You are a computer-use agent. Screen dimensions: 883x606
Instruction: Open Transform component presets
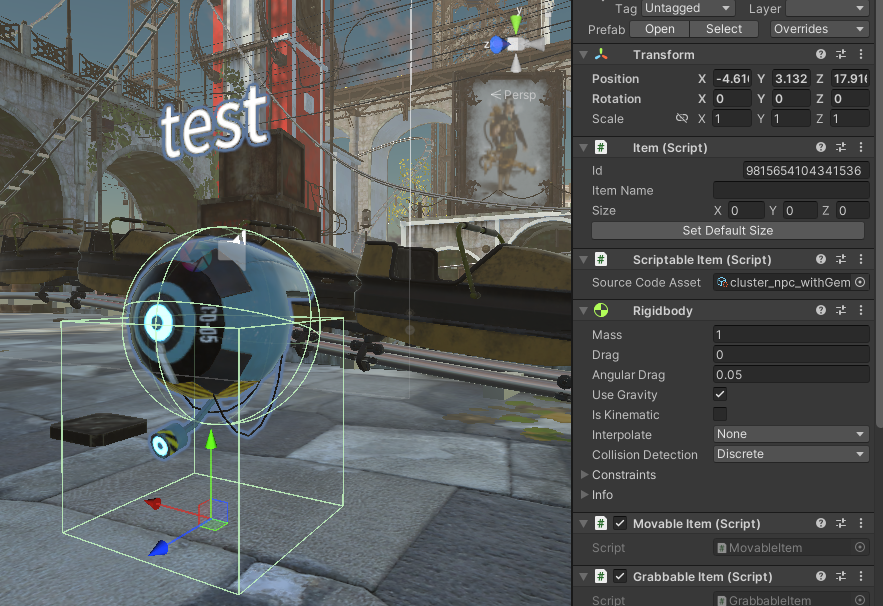[x=841, y=54]
